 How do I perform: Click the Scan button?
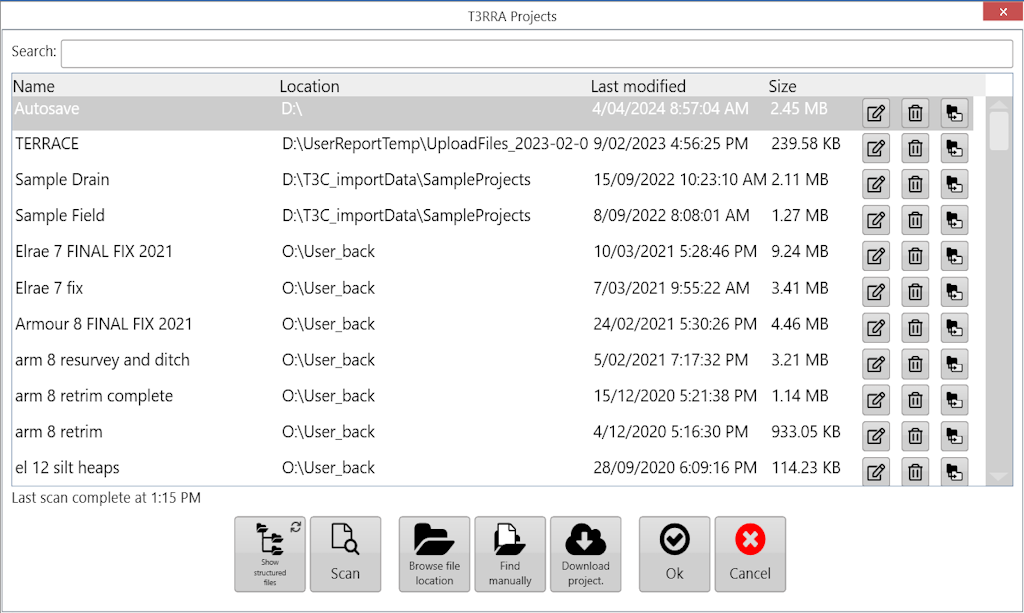(x=345, y=554)
